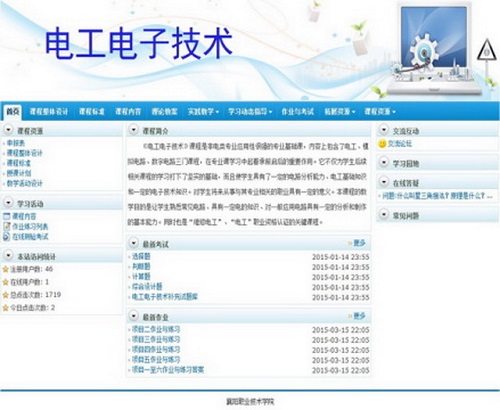The height and width of the screenshot is (410, 500).
Task: Click the smiley icon beside 交流论坛
Action: (x=382, y=144)
